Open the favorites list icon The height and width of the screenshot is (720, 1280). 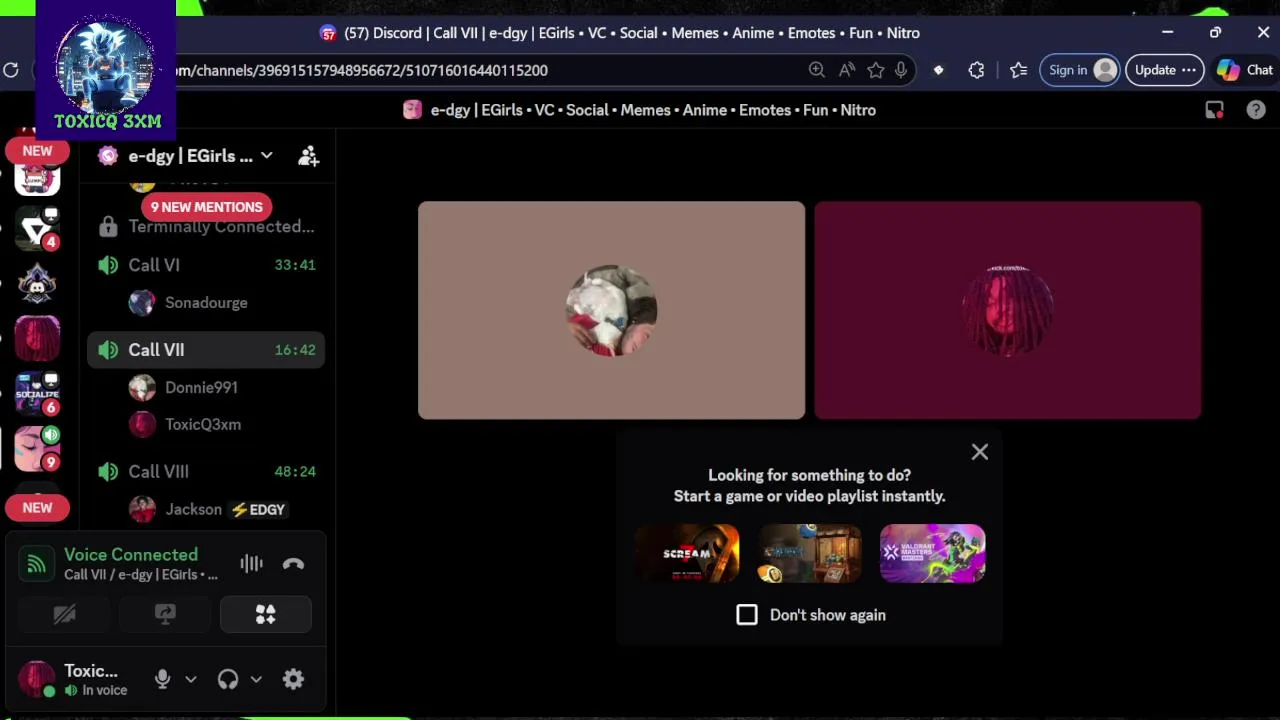point(1018,70)
